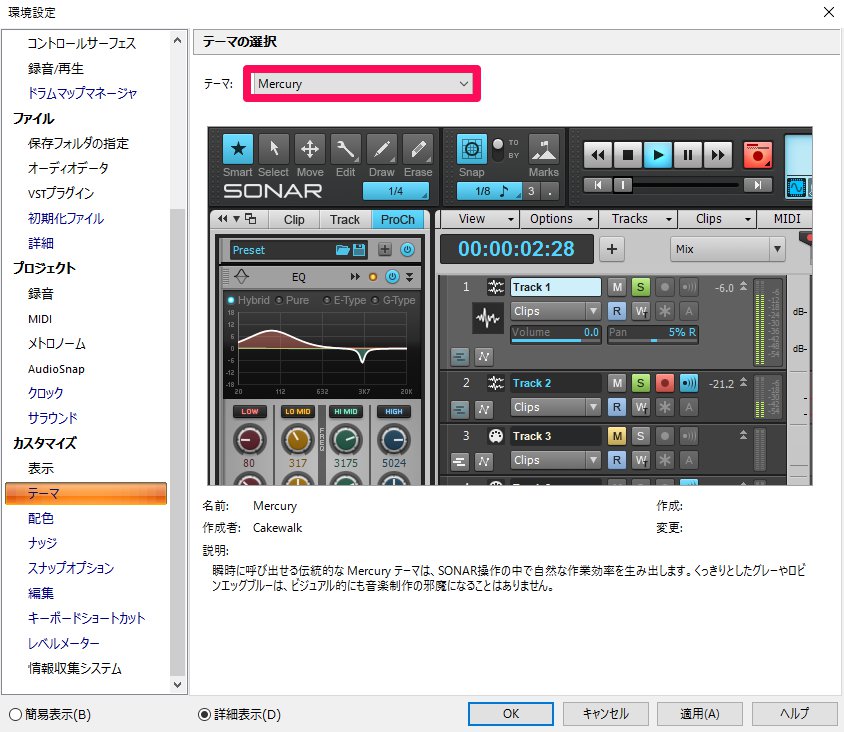Image resolution: width=844 pixels, height=732 pixels.
Task: Click the 00:00:02:28 time display
Action: point(517,249)
